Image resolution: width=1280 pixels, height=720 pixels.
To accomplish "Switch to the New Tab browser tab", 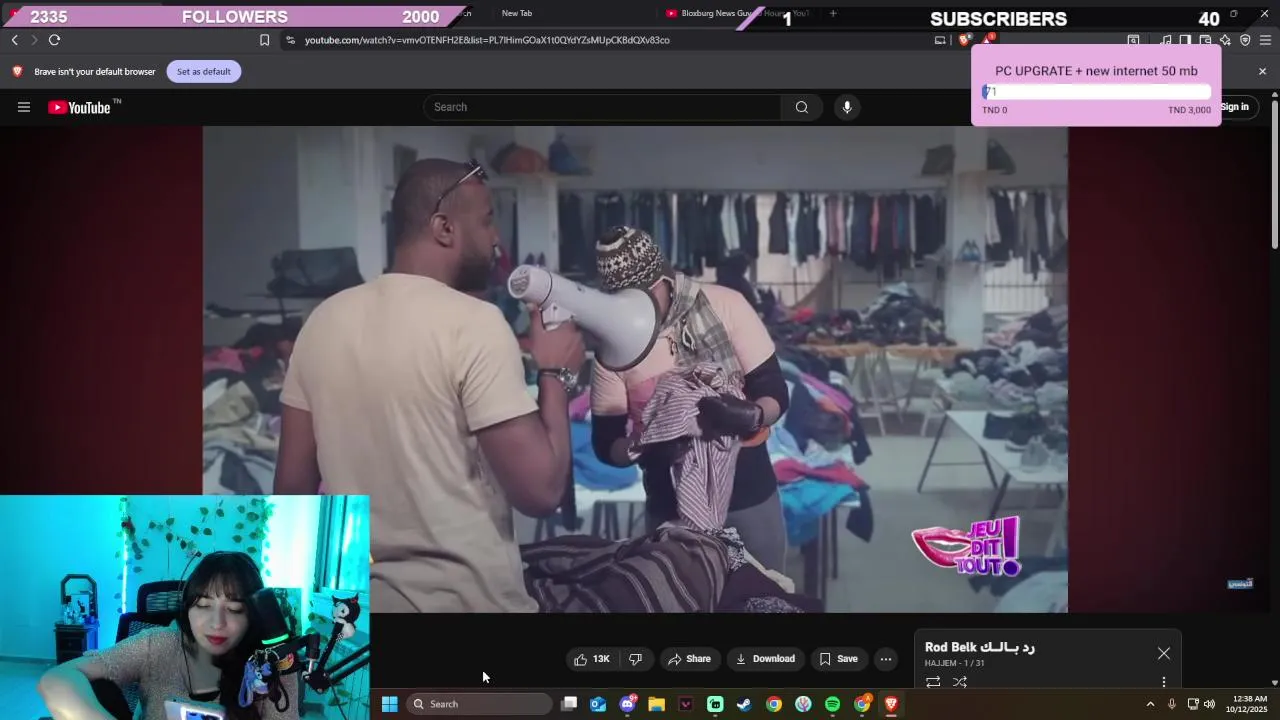I will tap(517, 13).
